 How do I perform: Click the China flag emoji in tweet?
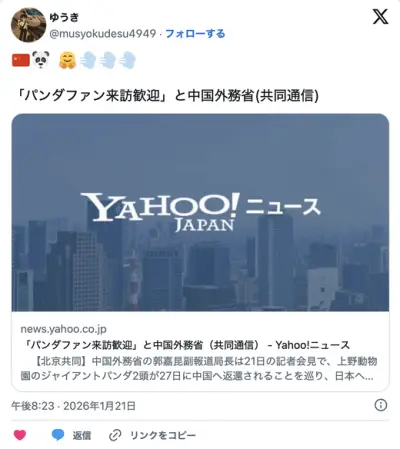coord(21,61)
